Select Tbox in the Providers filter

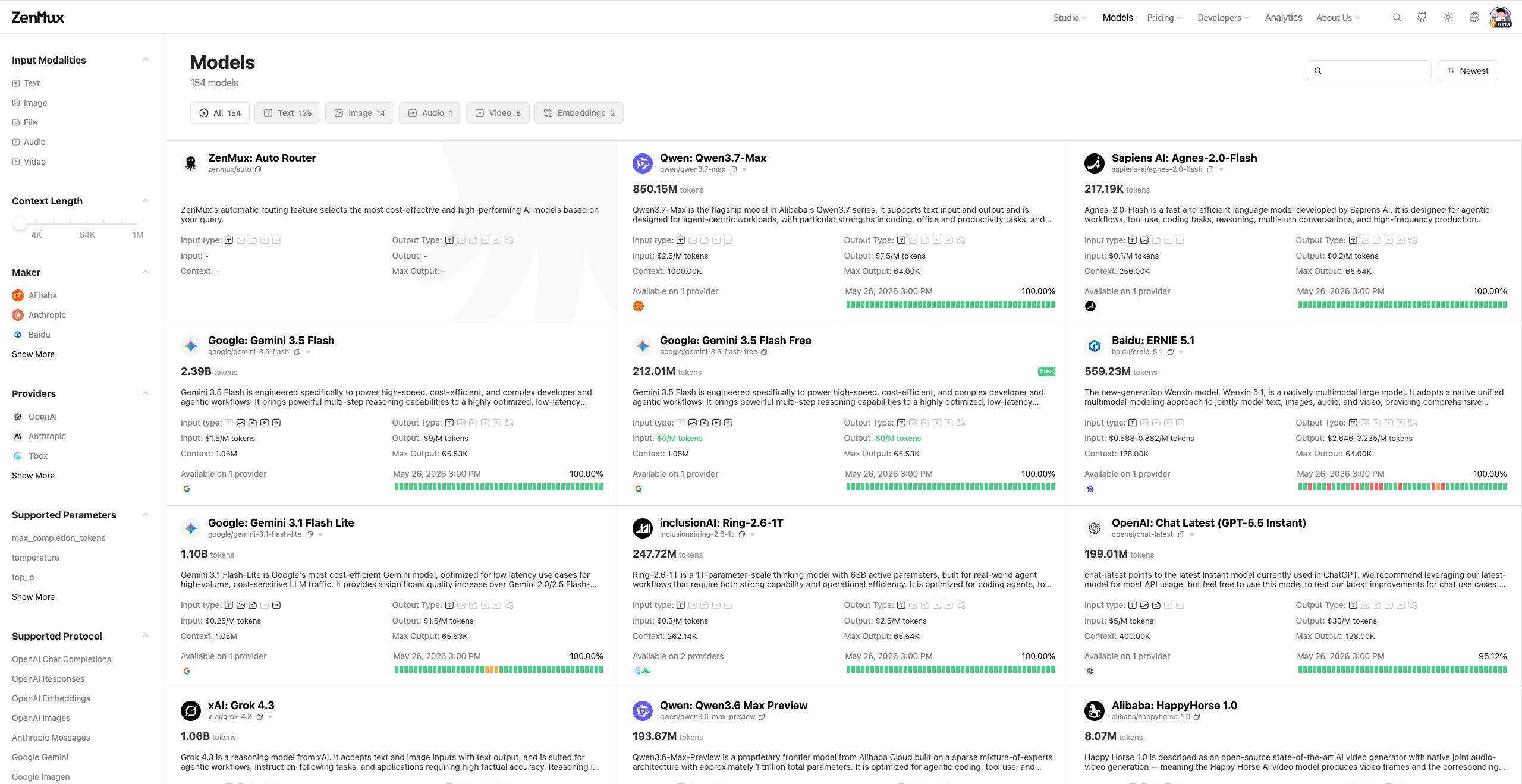(x=30, y=456)
